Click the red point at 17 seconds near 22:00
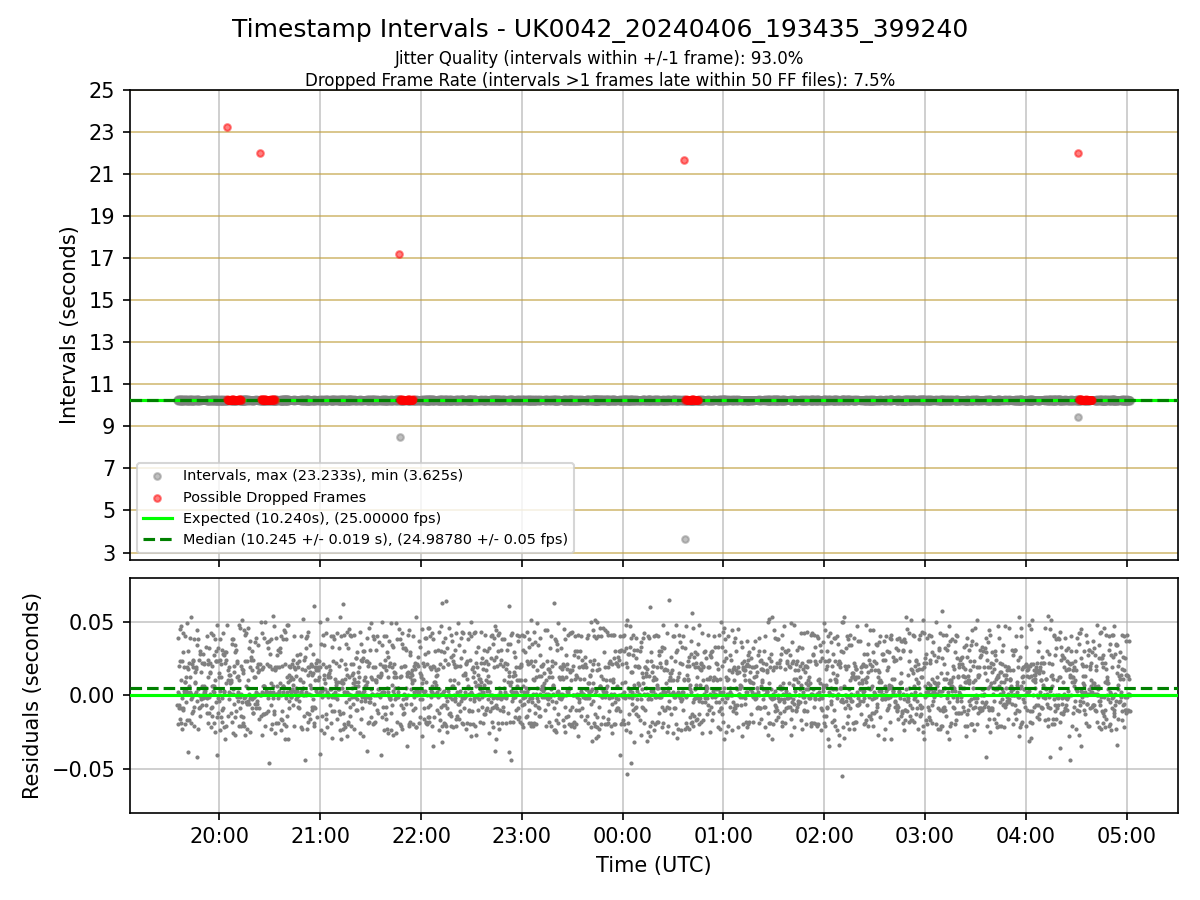This screenshot has width=1200, height=900. tap(399, 254)
